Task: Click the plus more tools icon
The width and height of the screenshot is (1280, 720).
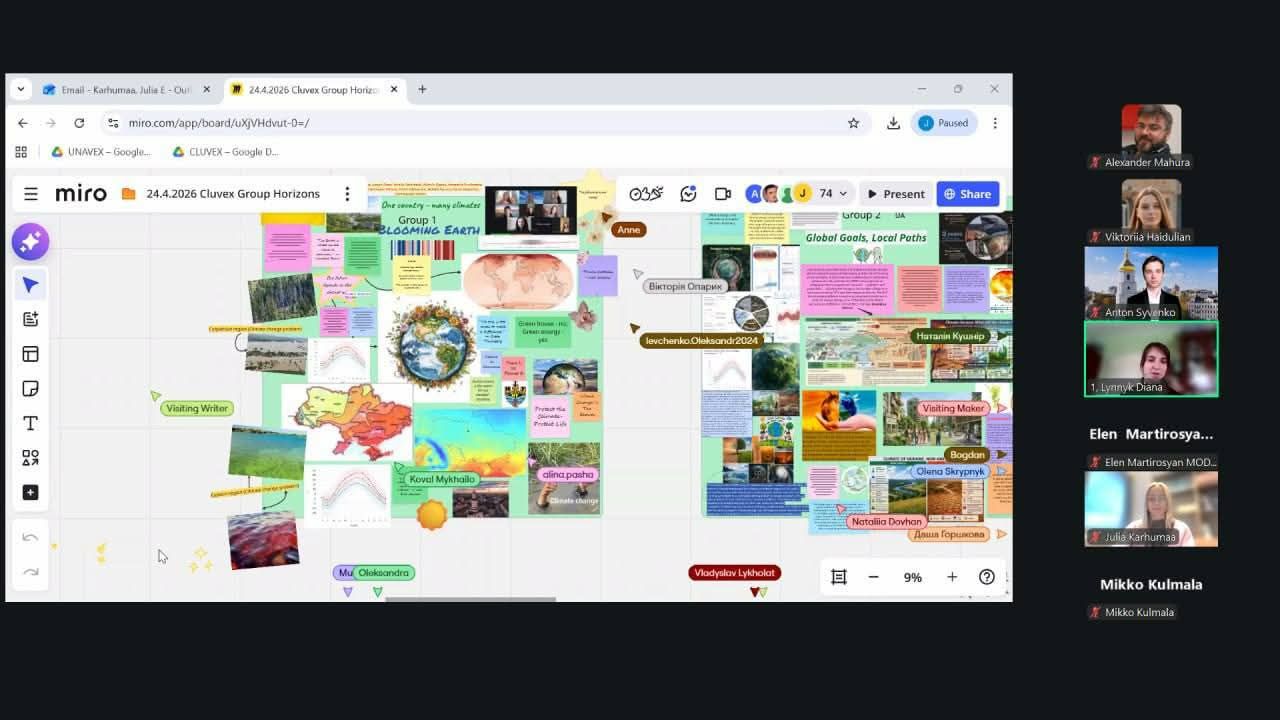Action: click(x=30, y=492)
